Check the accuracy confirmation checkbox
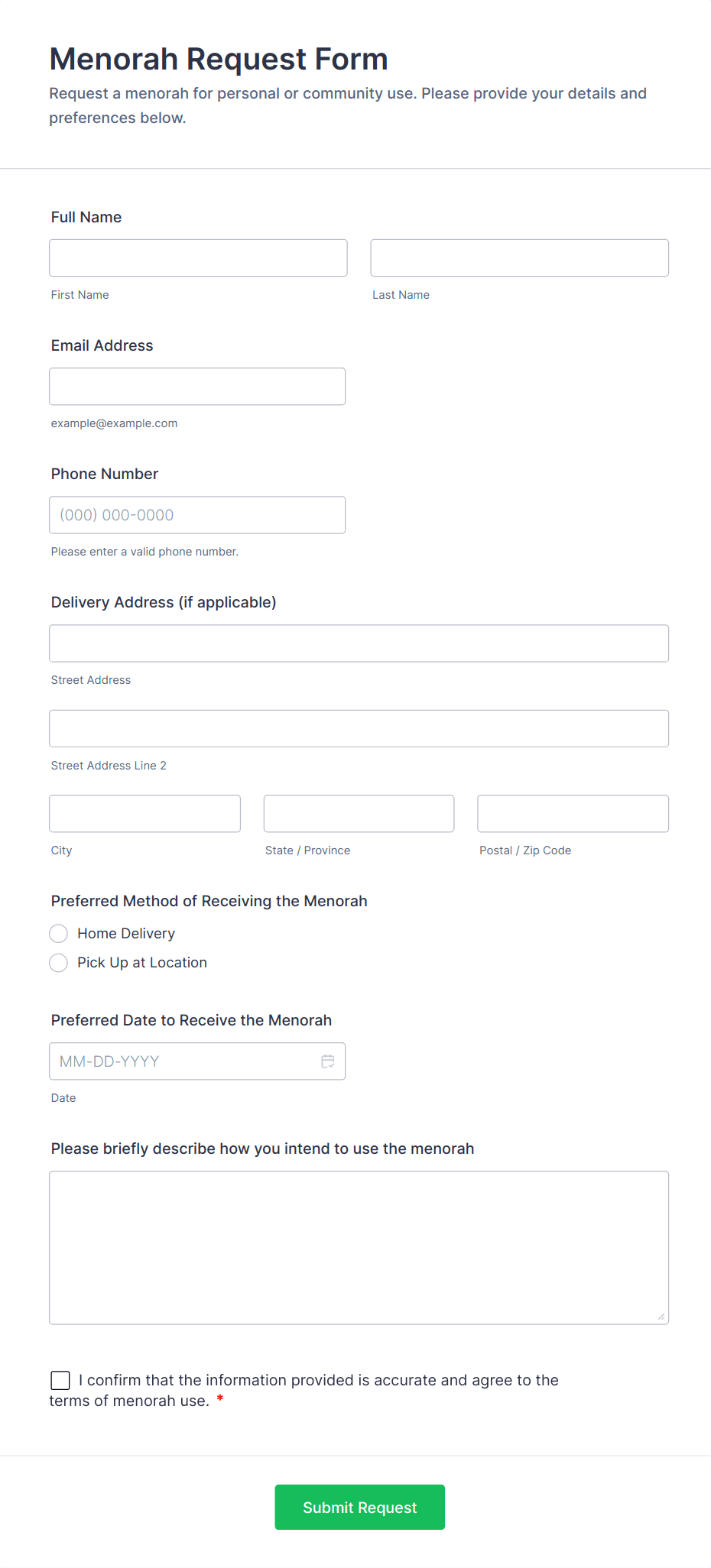This screenshot has height=1568, width=711. click(60, 1380)
